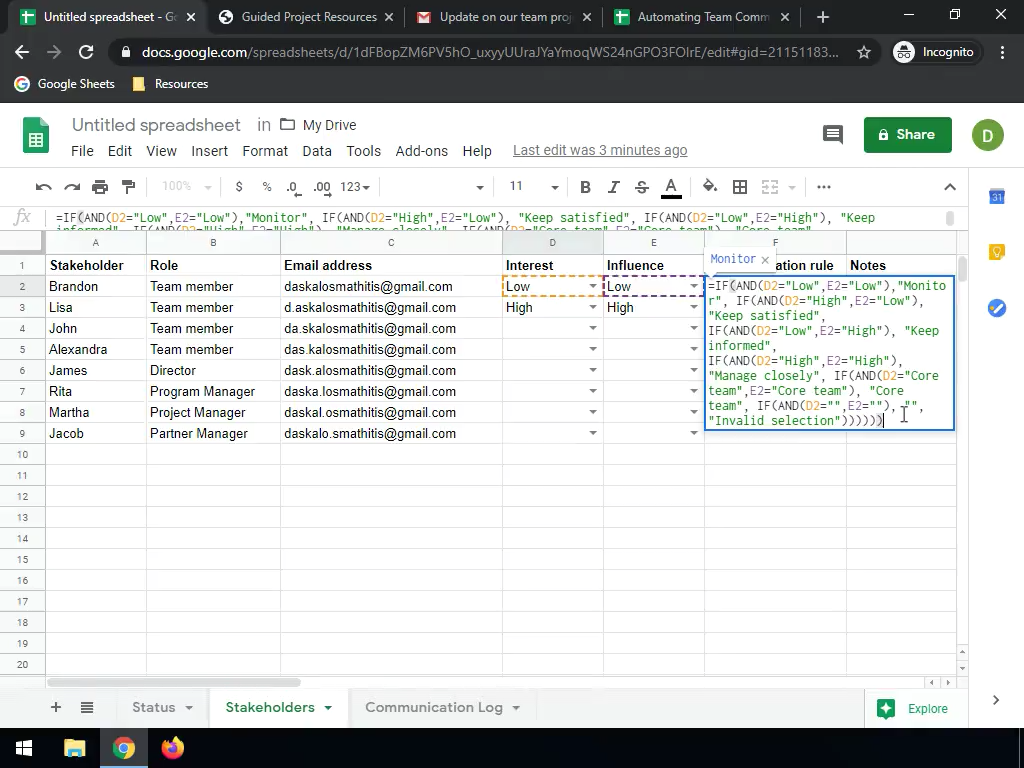Expand the Interest dropdown for Lisa
The width and height of the screenshot is (1024, 768).
click(592, 308)
